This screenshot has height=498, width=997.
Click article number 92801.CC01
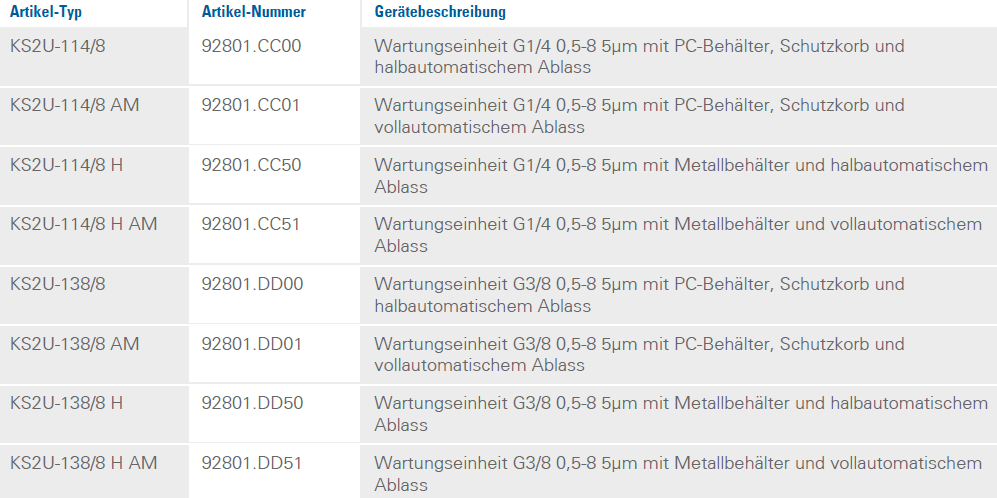coord(251,105)
